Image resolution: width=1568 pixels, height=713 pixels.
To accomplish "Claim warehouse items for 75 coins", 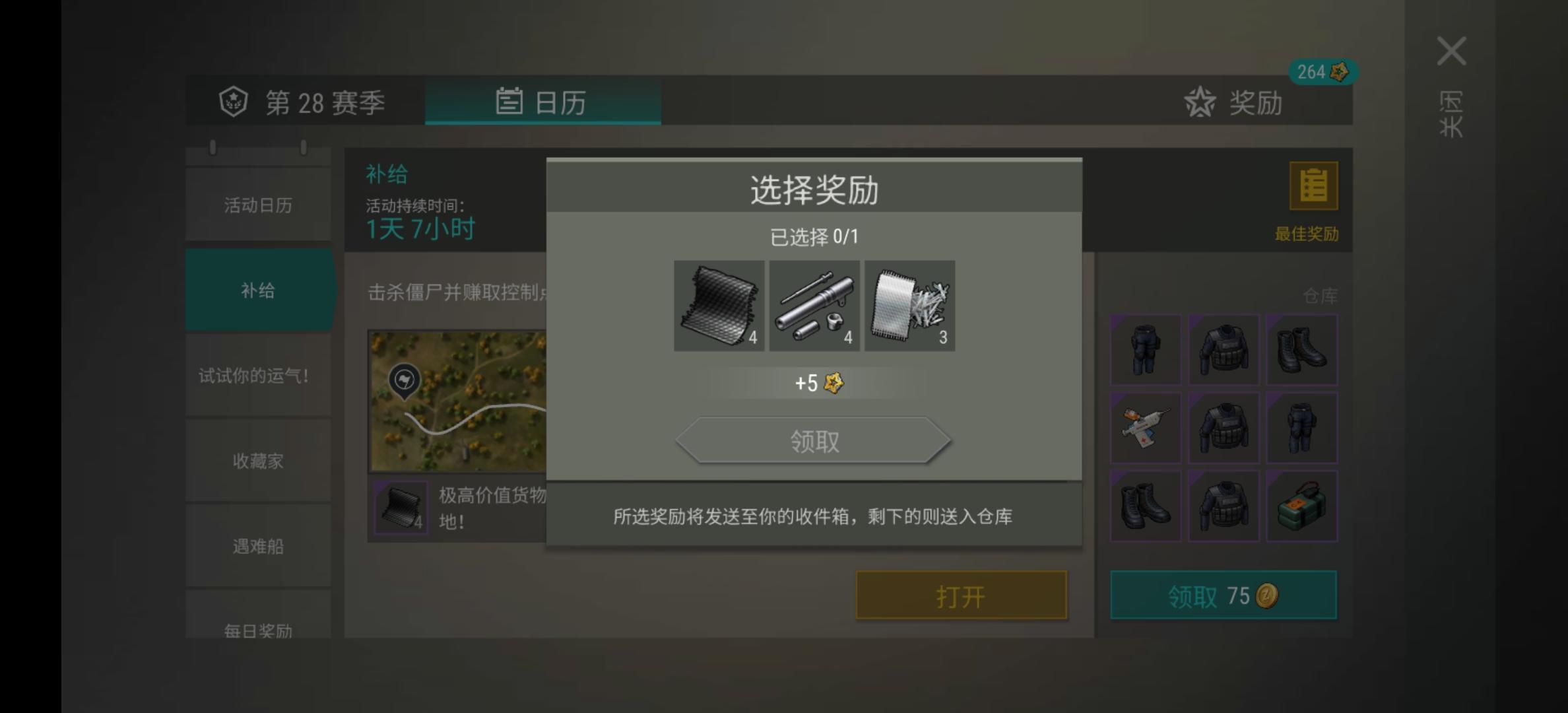I will click(x=1224, y=595).
